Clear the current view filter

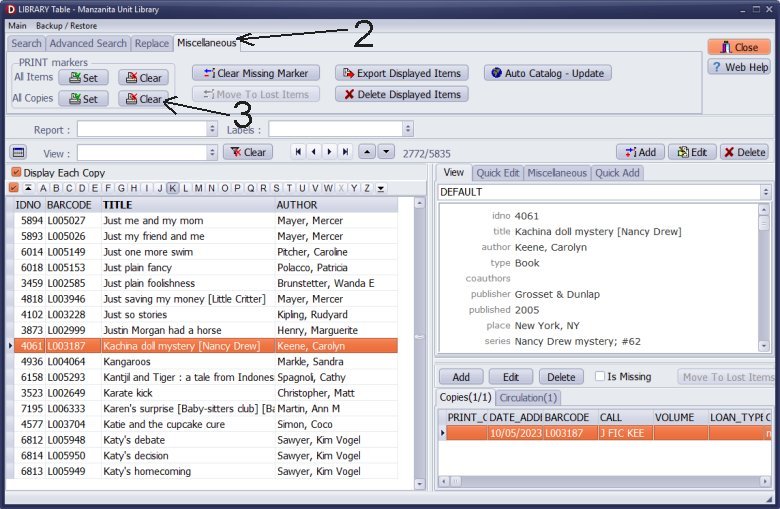[x=248, y=152]
